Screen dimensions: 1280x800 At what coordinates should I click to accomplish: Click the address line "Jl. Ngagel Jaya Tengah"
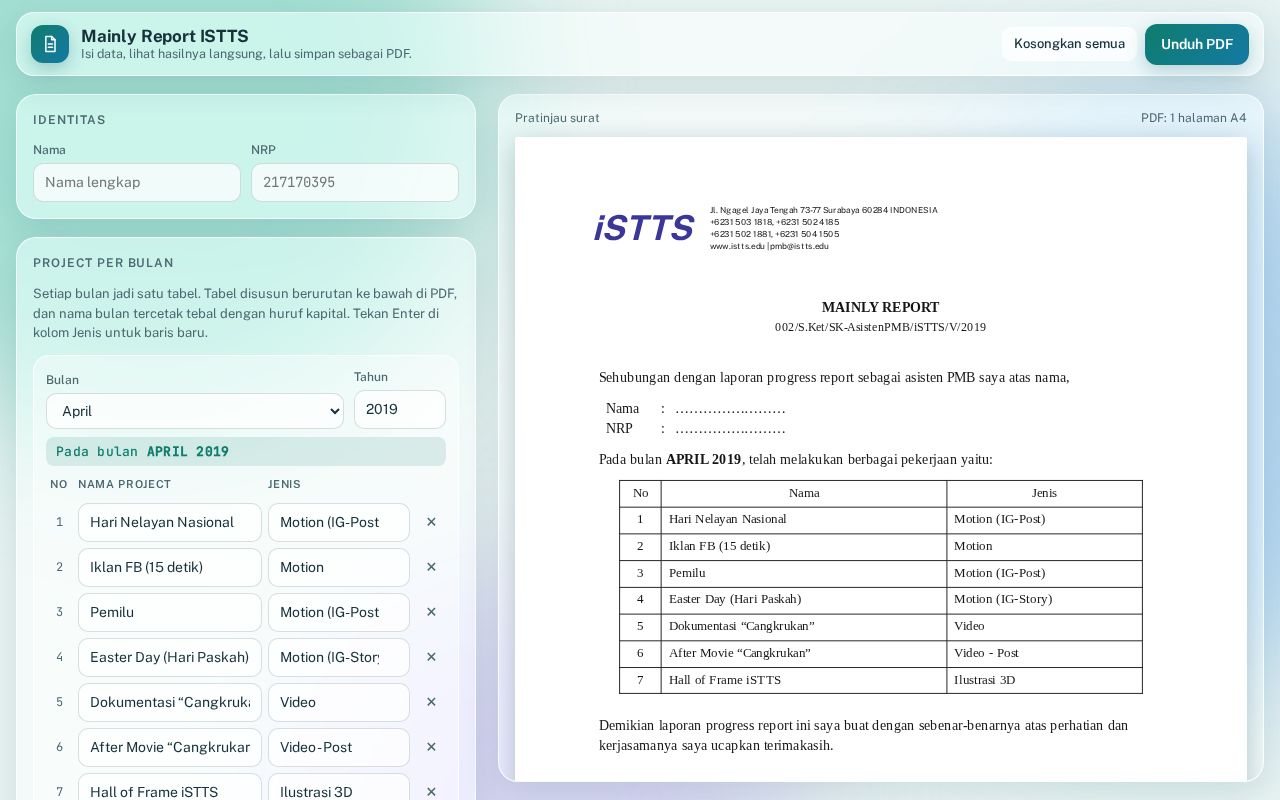click(824, 210)
